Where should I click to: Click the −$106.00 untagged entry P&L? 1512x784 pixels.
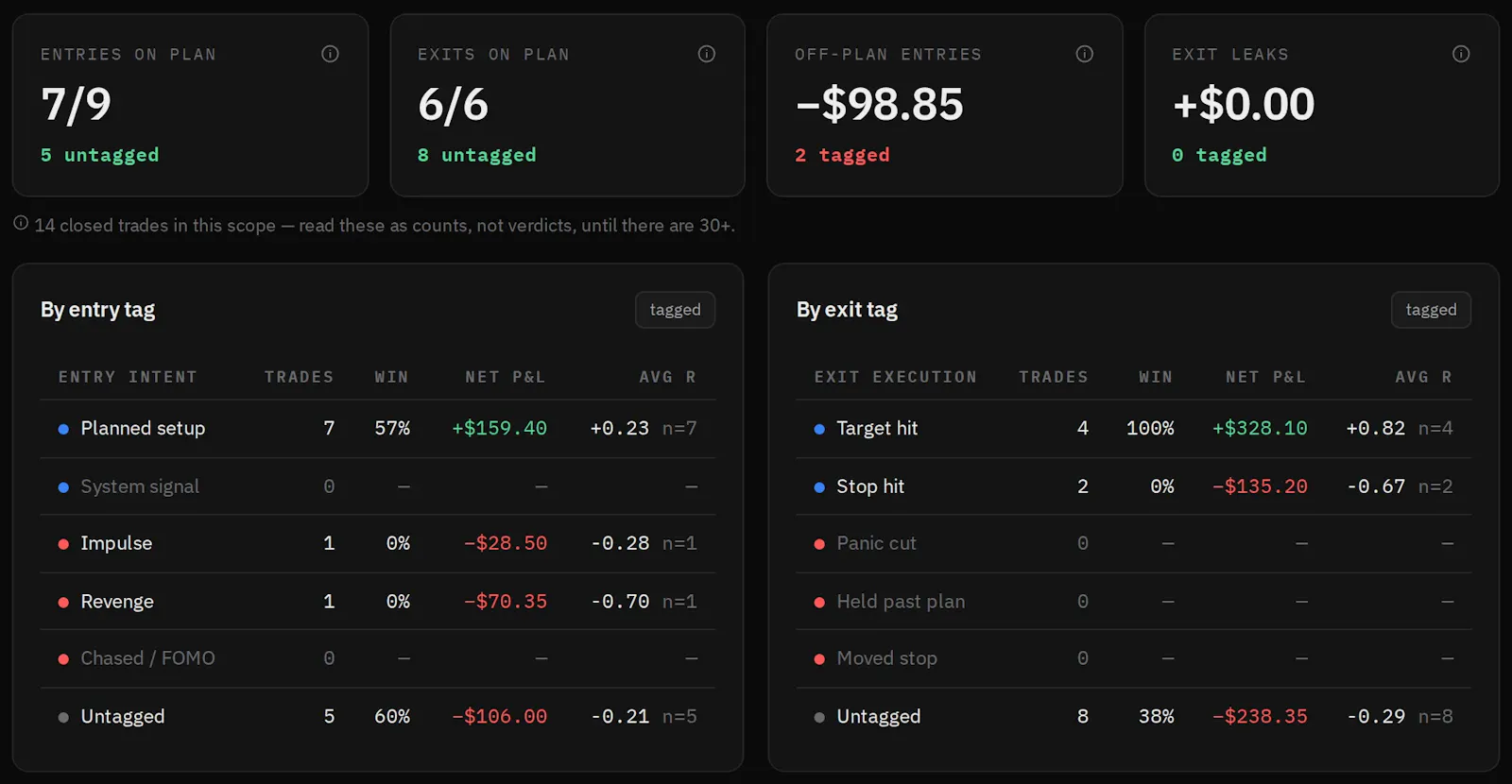[x=499, y=717]
